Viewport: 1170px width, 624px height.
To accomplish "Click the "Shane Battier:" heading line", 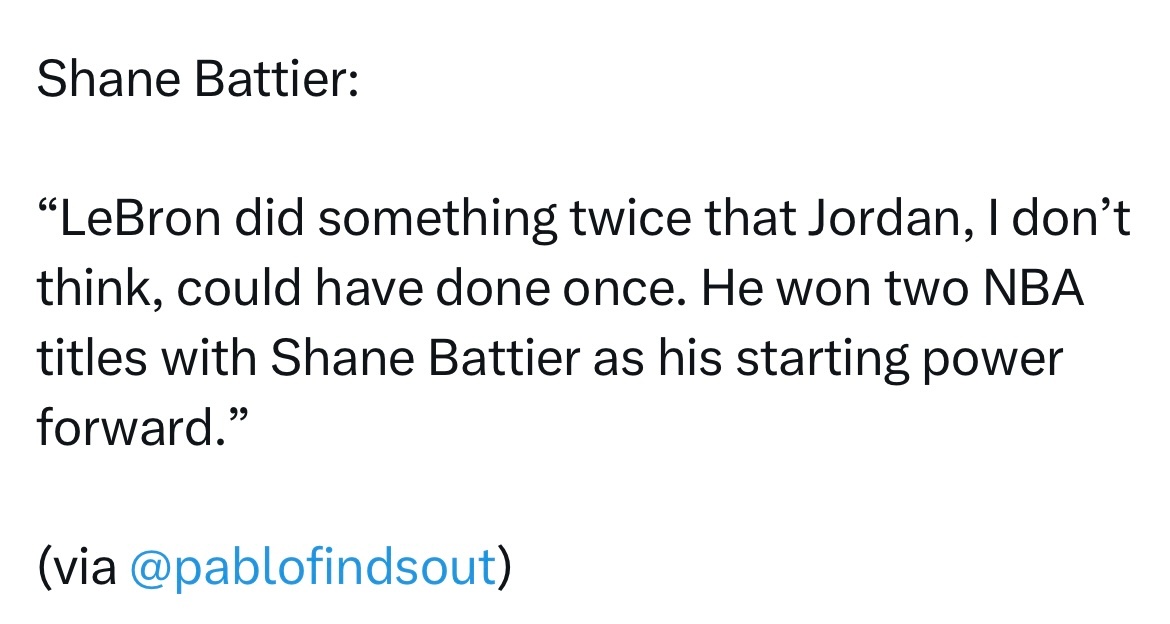I will 198,78.
